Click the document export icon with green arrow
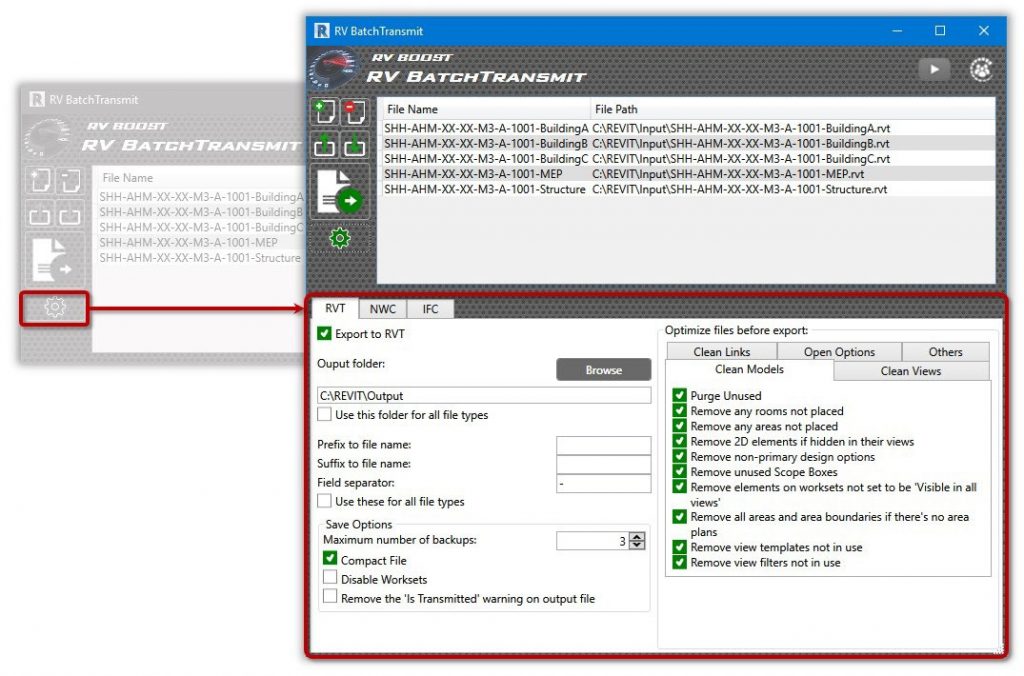Image resolution: width=1024 pixels, height=676 pixels. [340, 191]
